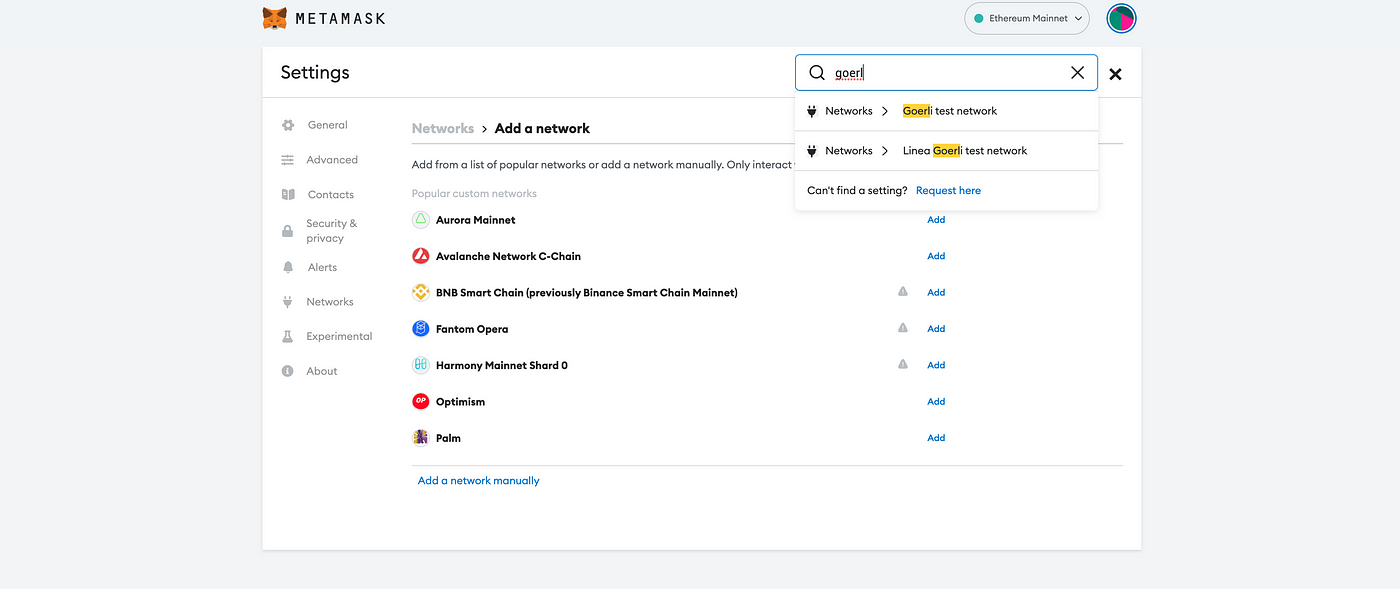Select the Optimism network label
The height and width of the screenshot is (589, 1400).
pos(460,402)
